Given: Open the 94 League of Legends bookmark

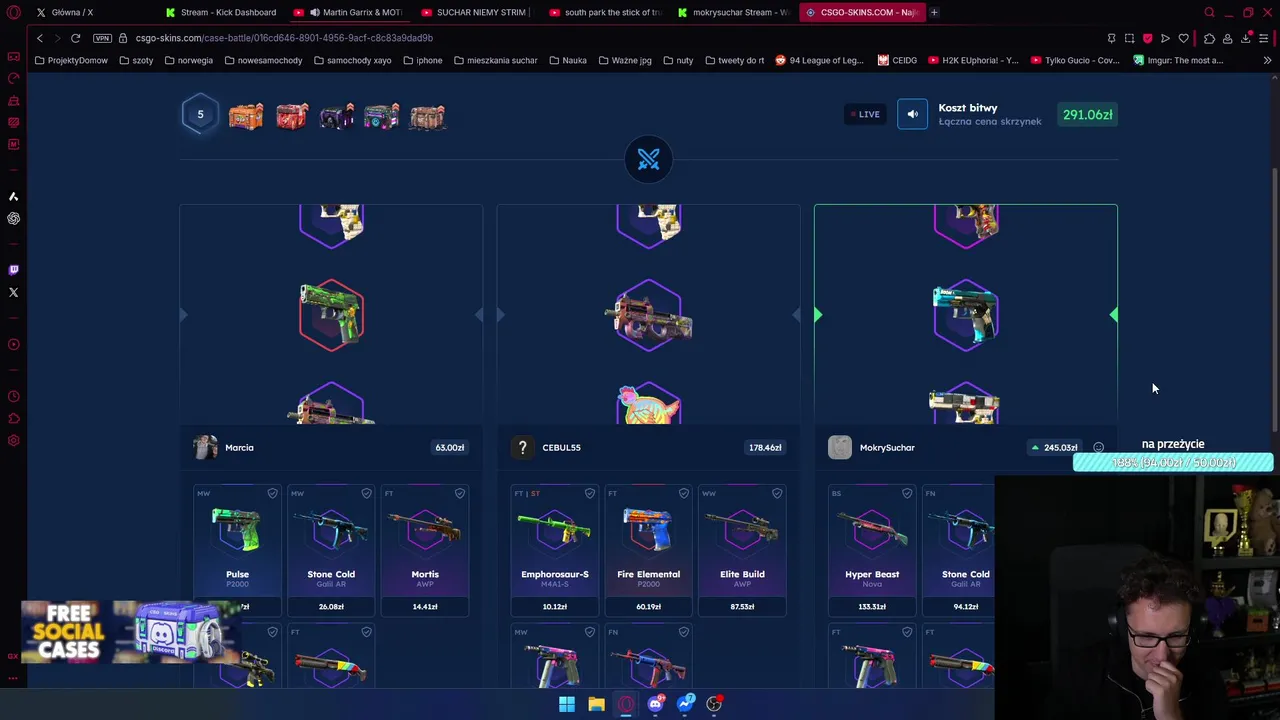Looking at the screenshot, I should (819, 60).
